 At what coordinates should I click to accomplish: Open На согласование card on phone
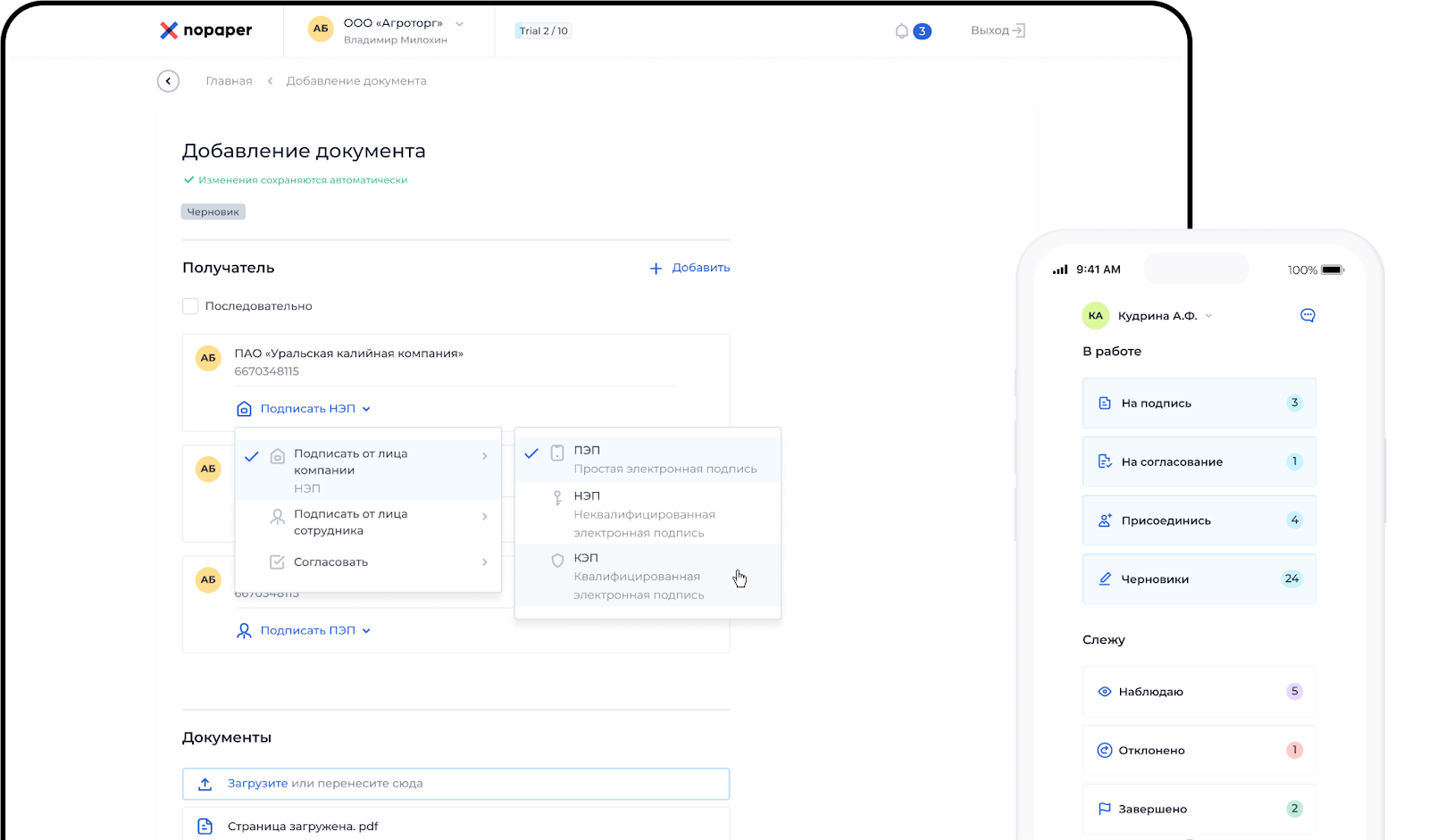(1199, 462)
